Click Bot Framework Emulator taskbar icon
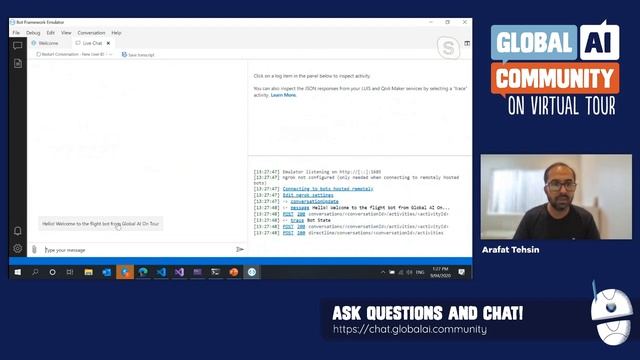The image size is (640, 360). click(x=252, y=272)
